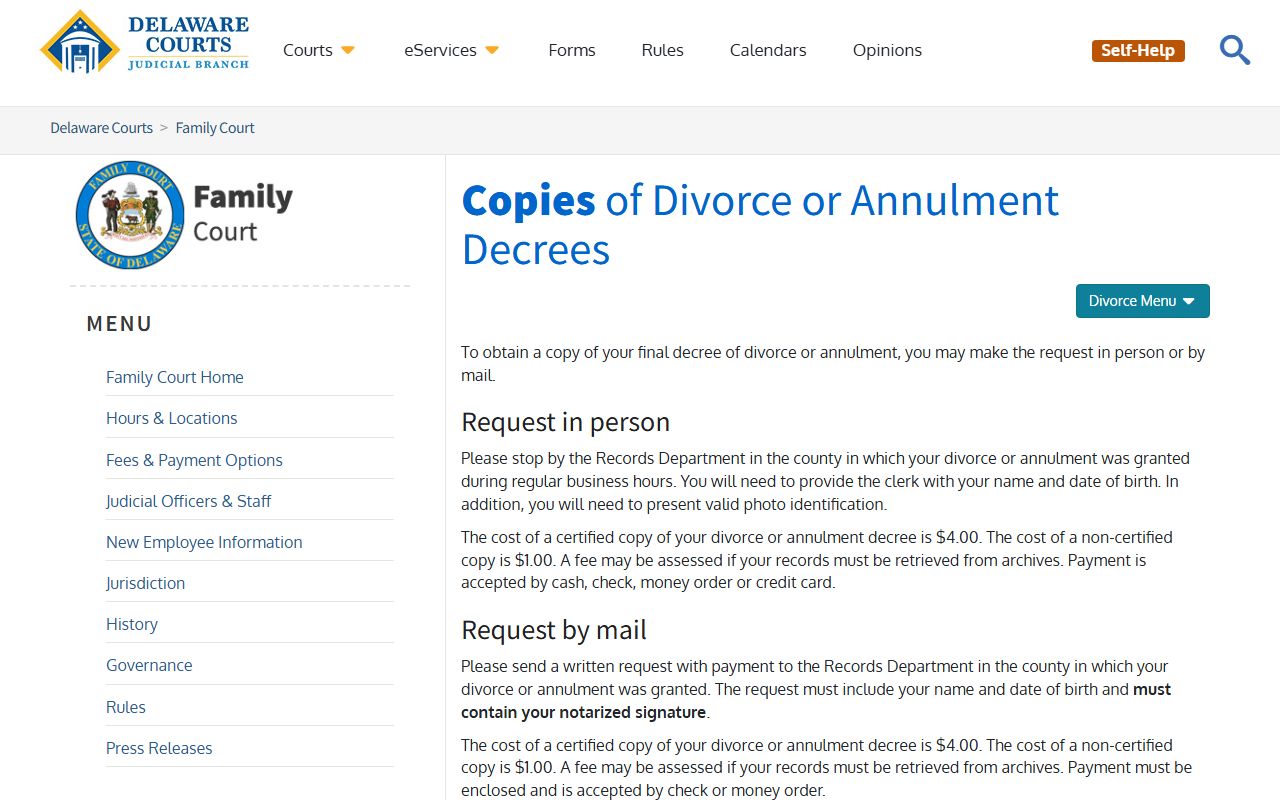Expand the Courts dropdown menu

point(319,50)
